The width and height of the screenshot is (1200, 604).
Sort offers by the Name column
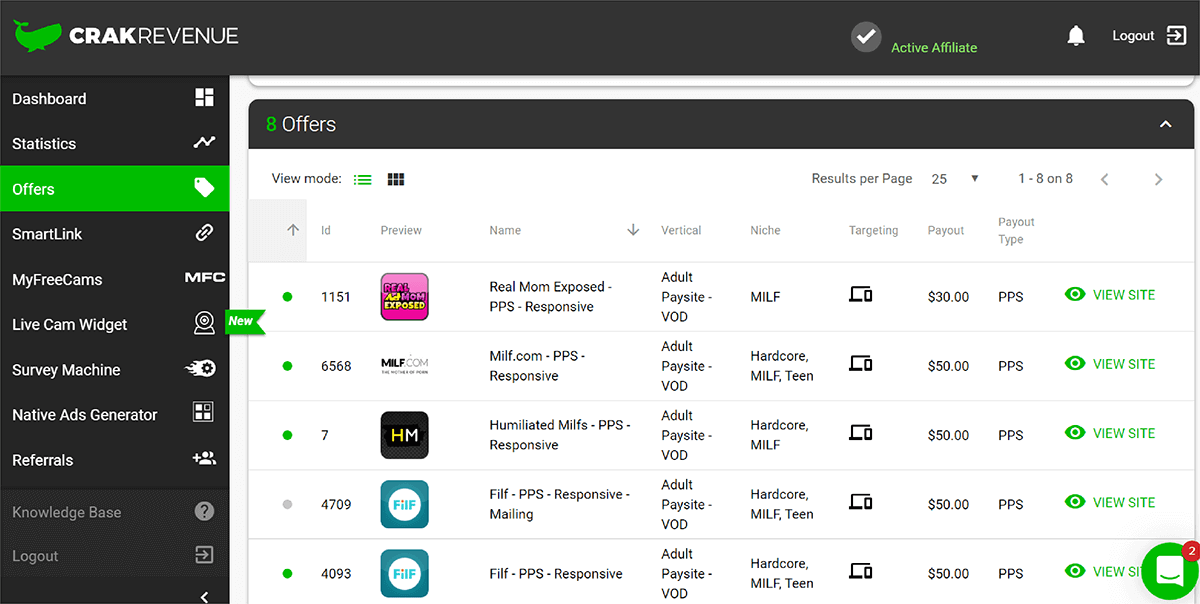tap(505, 230)
